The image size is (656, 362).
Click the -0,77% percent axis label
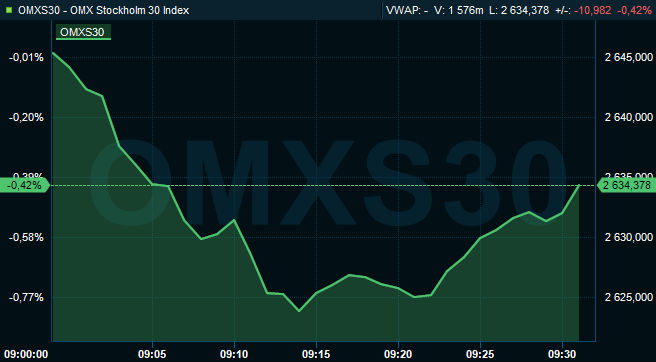pyautogui.click(x=26, y=298)
